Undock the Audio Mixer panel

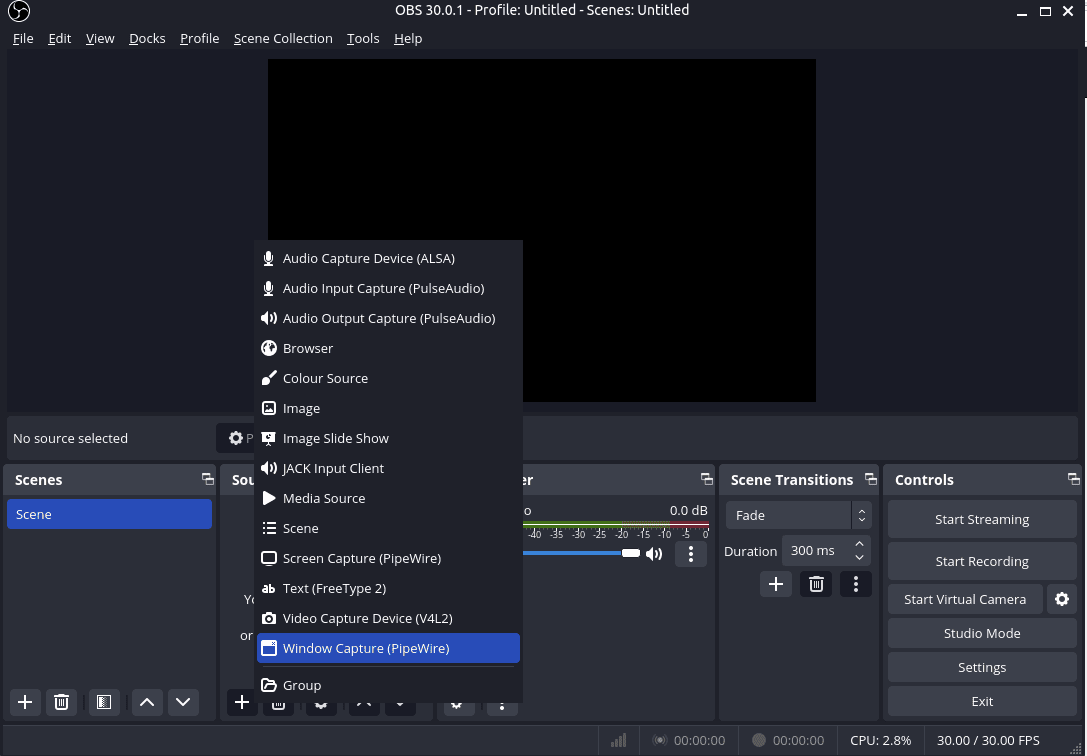tap(706, 479)
